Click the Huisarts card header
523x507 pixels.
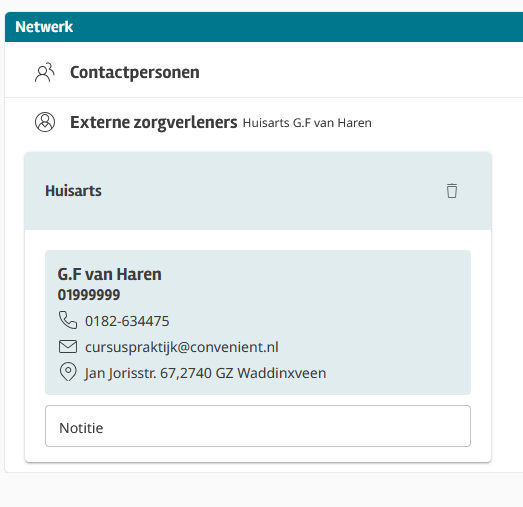pos(258,191)
